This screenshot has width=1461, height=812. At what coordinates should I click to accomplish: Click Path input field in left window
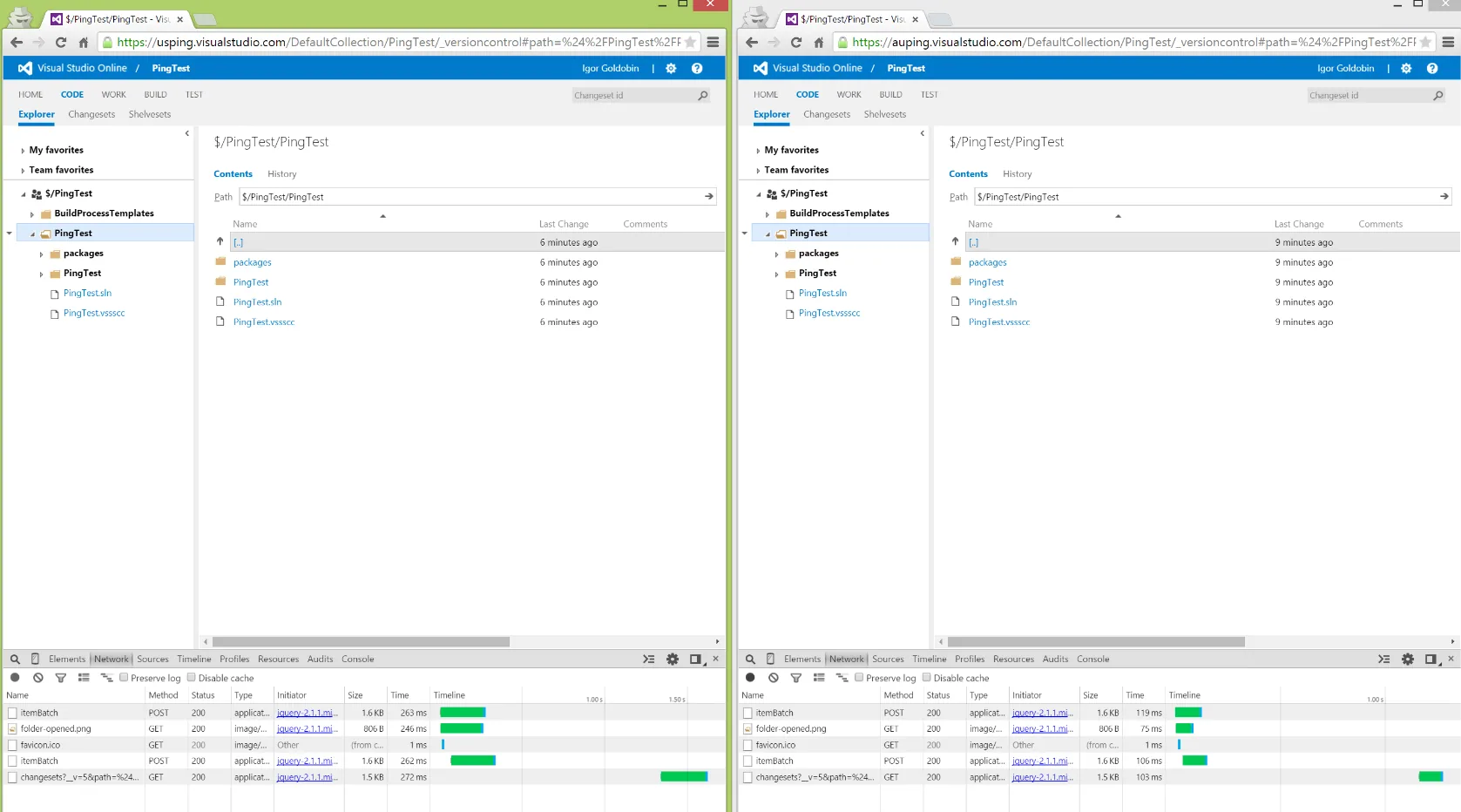(471, 197)
